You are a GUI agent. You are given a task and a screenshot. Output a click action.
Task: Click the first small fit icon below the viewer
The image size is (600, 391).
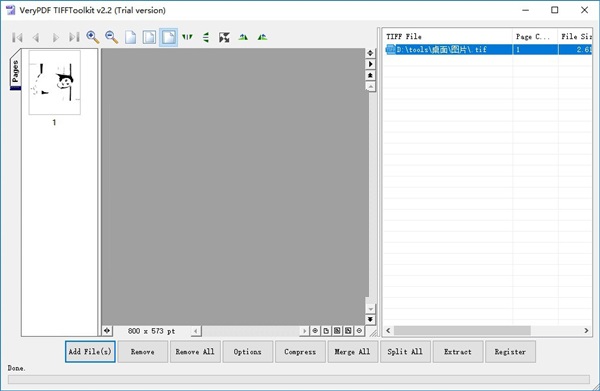pos(337,331)
